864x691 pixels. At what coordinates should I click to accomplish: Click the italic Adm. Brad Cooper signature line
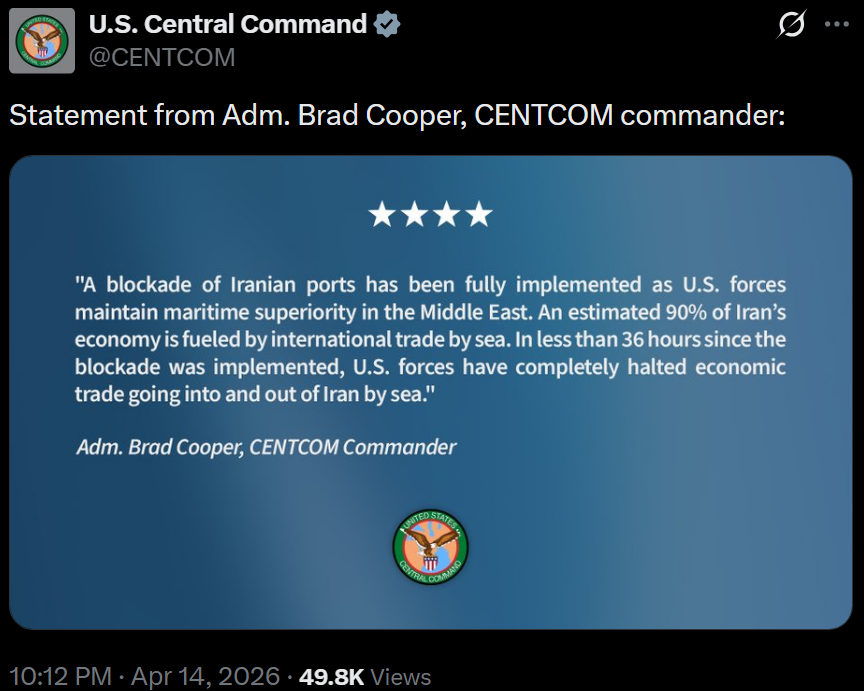[x=266, y=447]
